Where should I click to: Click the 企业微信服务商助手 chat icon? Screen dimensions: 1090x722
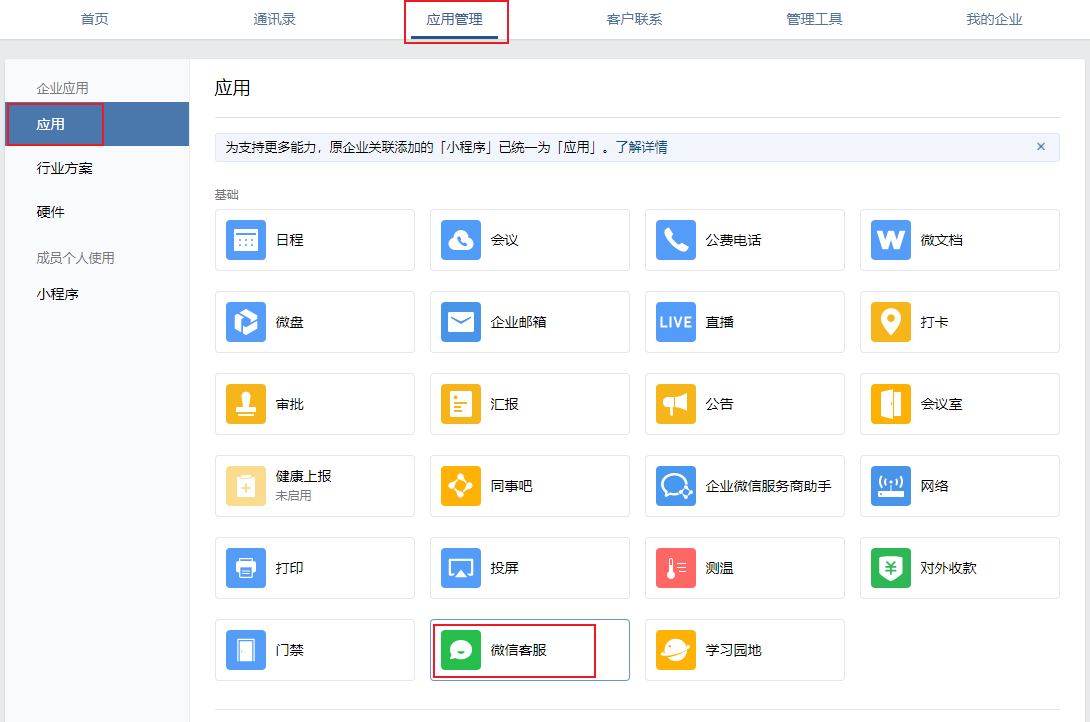[x=676, y=486]
